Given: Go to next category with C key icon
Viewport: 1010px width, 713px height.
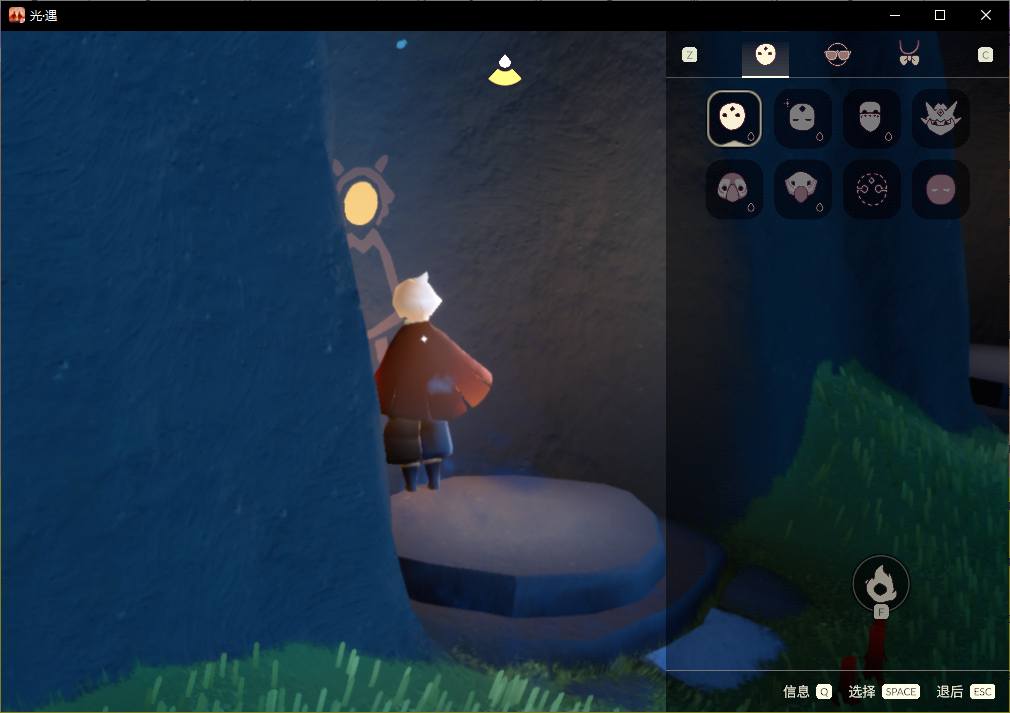Looking at the screenshot, I should coord(985,55).
